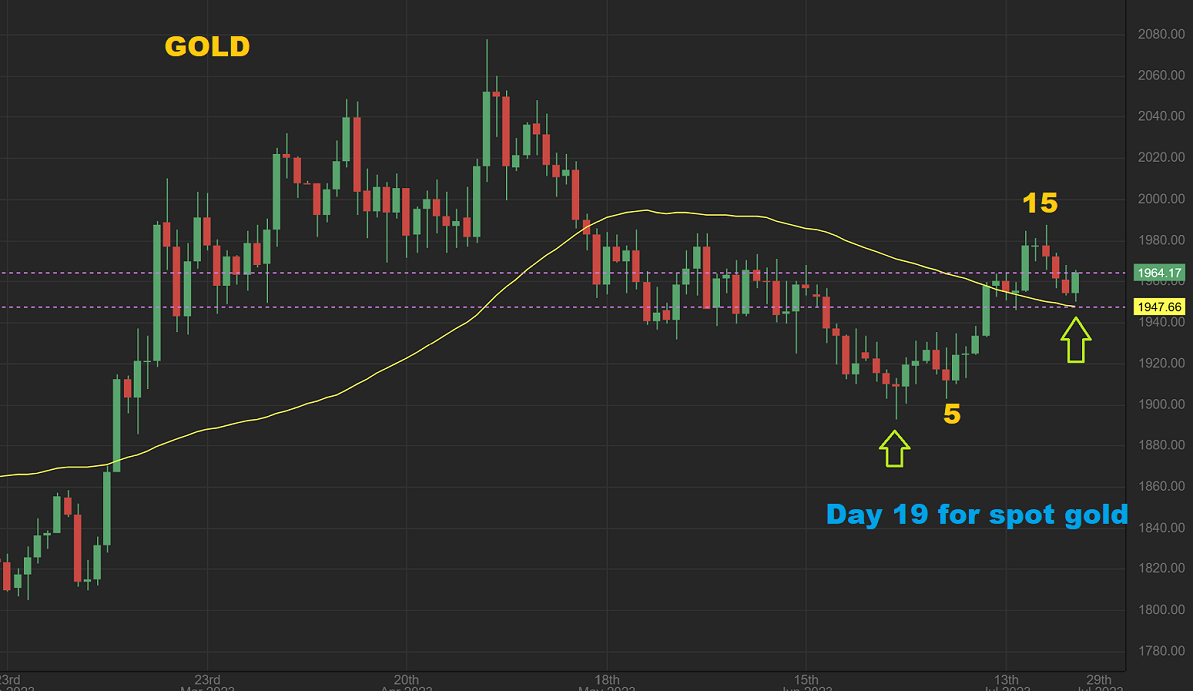
Task: Click the 1840.00 price level label
Action: click(1161, 527)
